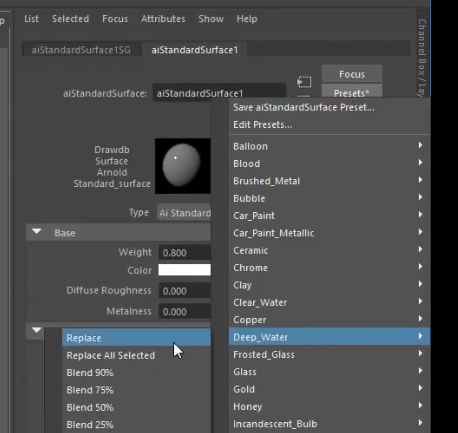Screen dimensions: 458x433
Task: Click the input connection arrow icon
Action: 304,82
